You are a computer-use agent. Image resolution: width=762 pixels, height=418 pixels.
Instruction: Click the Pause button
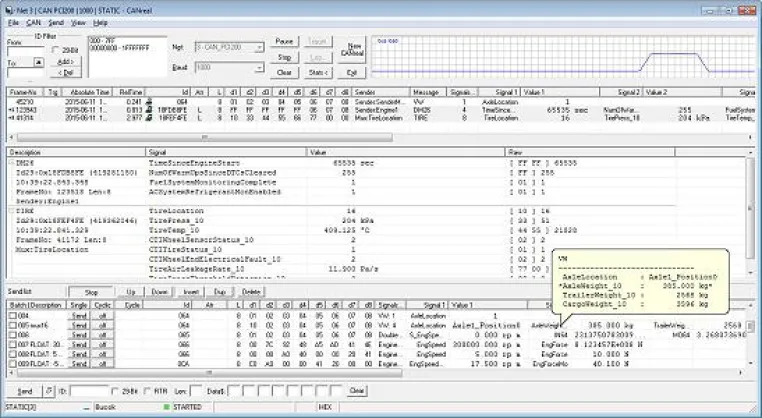tap(284, 42)
